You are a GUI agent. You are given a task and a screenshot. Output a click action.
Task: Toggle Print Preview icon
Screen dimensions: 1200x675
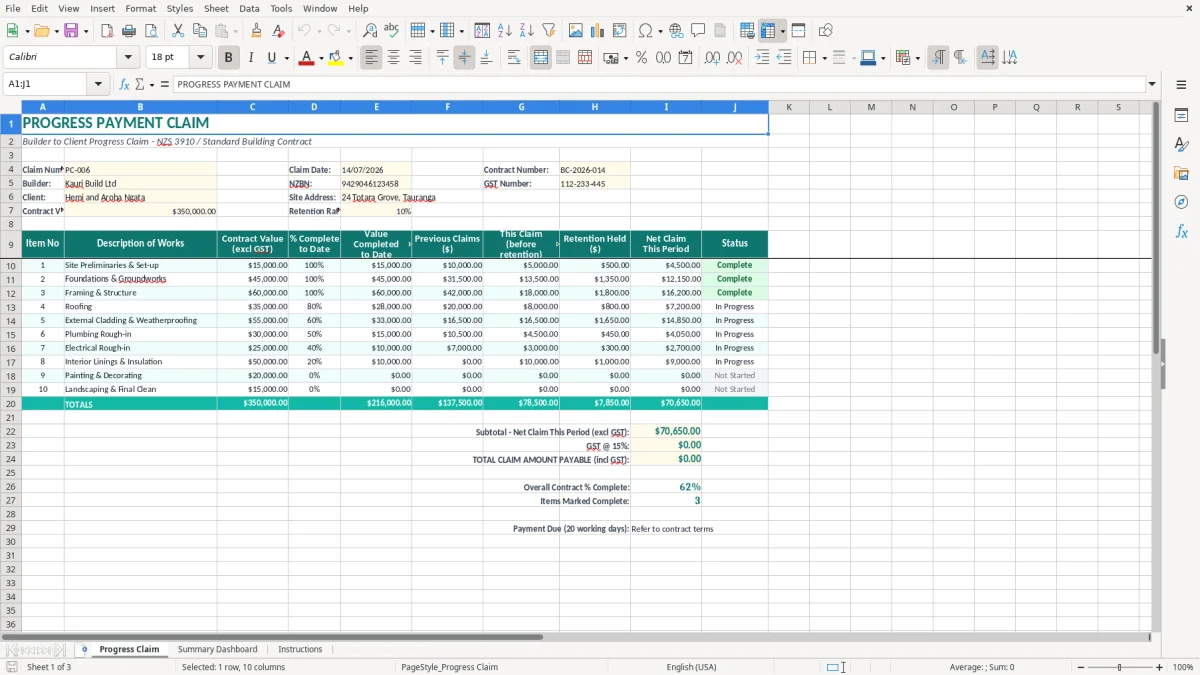pyautogui.click(x=151, y=31)
